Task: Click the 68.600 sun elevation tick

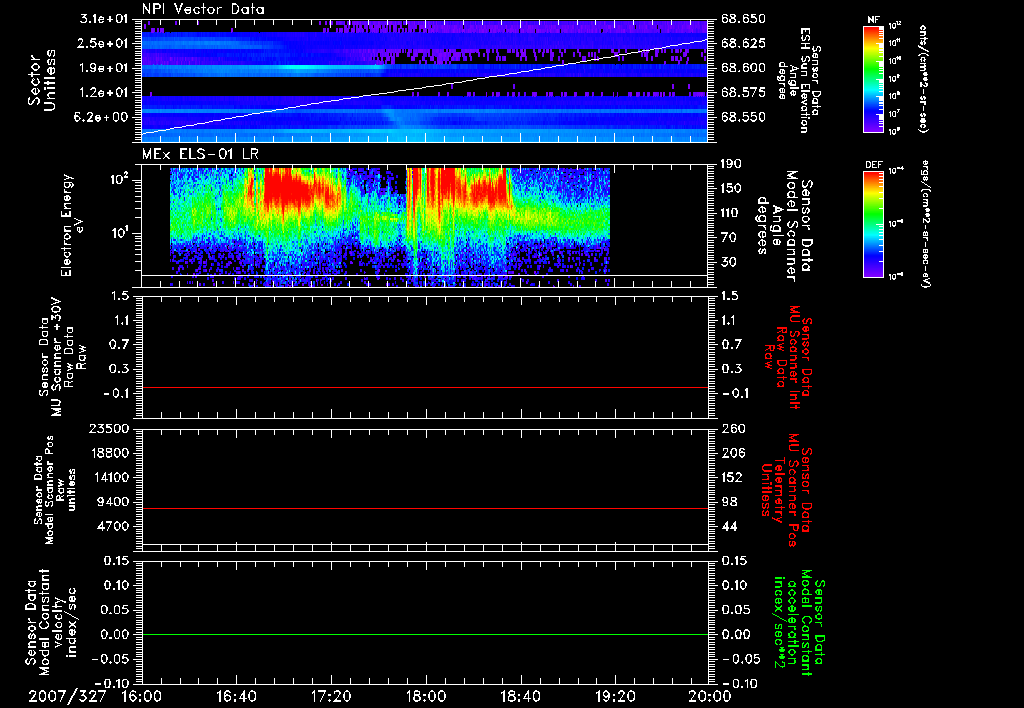Action: [744, 68]
